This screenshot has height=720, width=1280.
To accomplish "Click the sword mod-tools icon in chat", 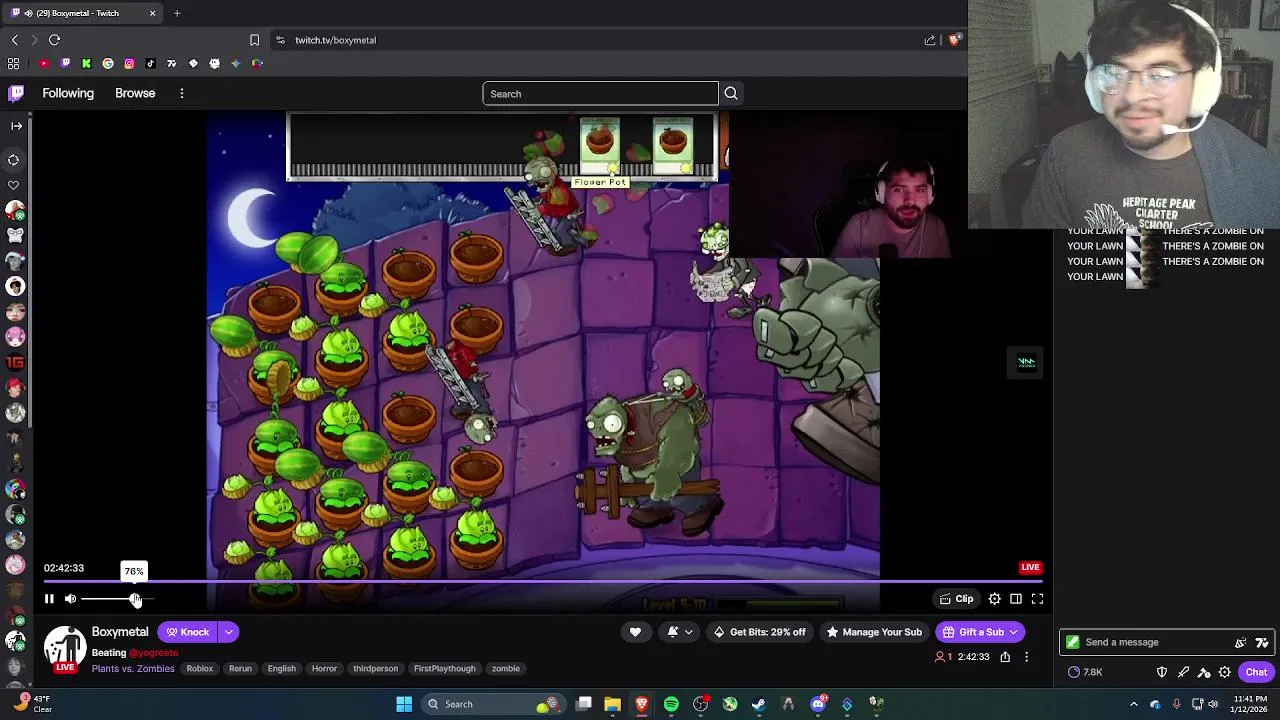I will (1183, 672).
